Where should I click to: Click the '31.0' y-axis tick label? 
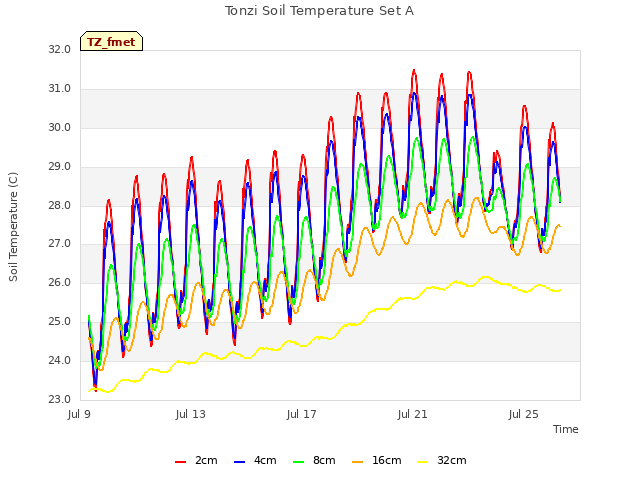(60, 89)
